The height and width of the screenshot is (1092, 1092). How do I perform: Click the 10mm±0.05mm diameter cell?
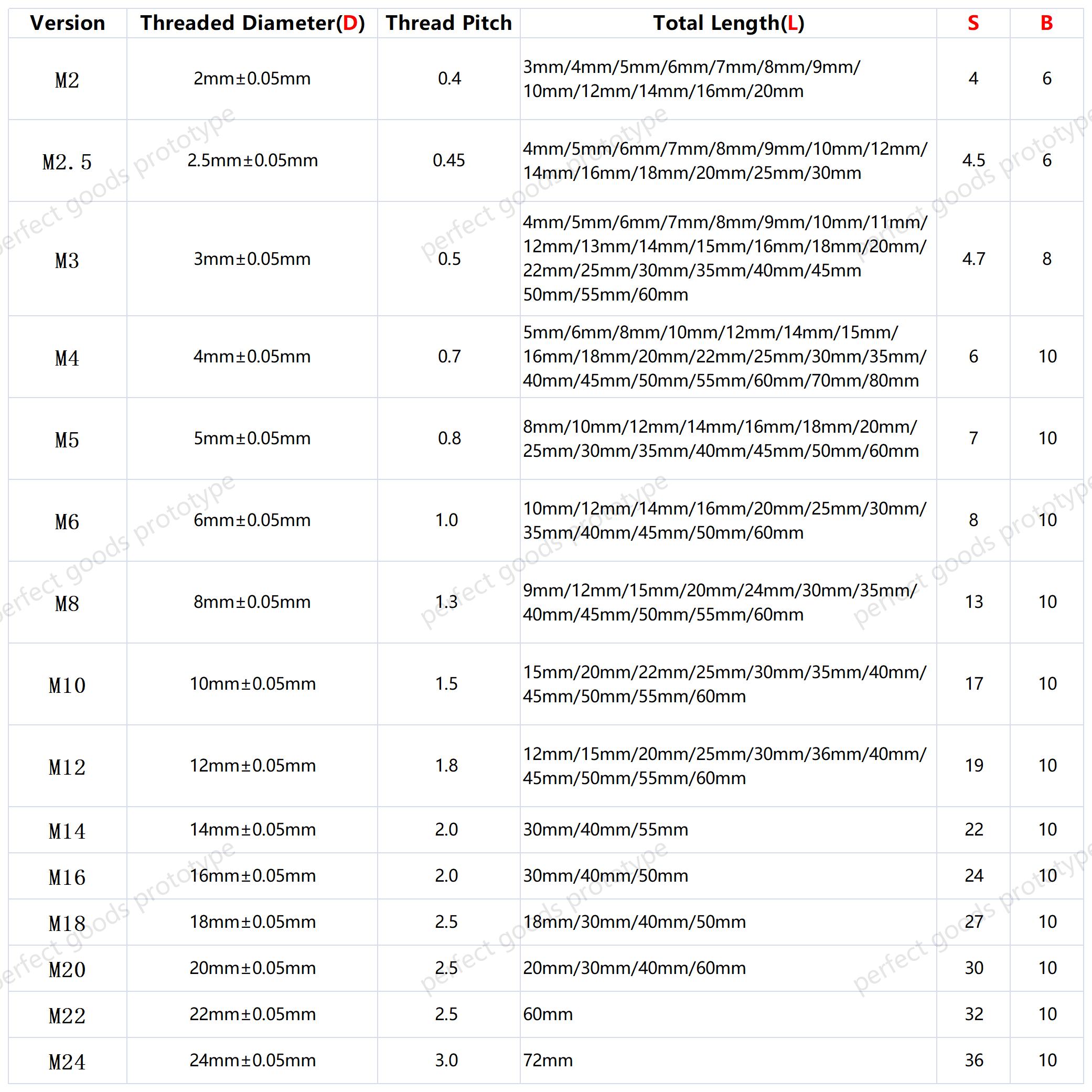pos(252,684)
